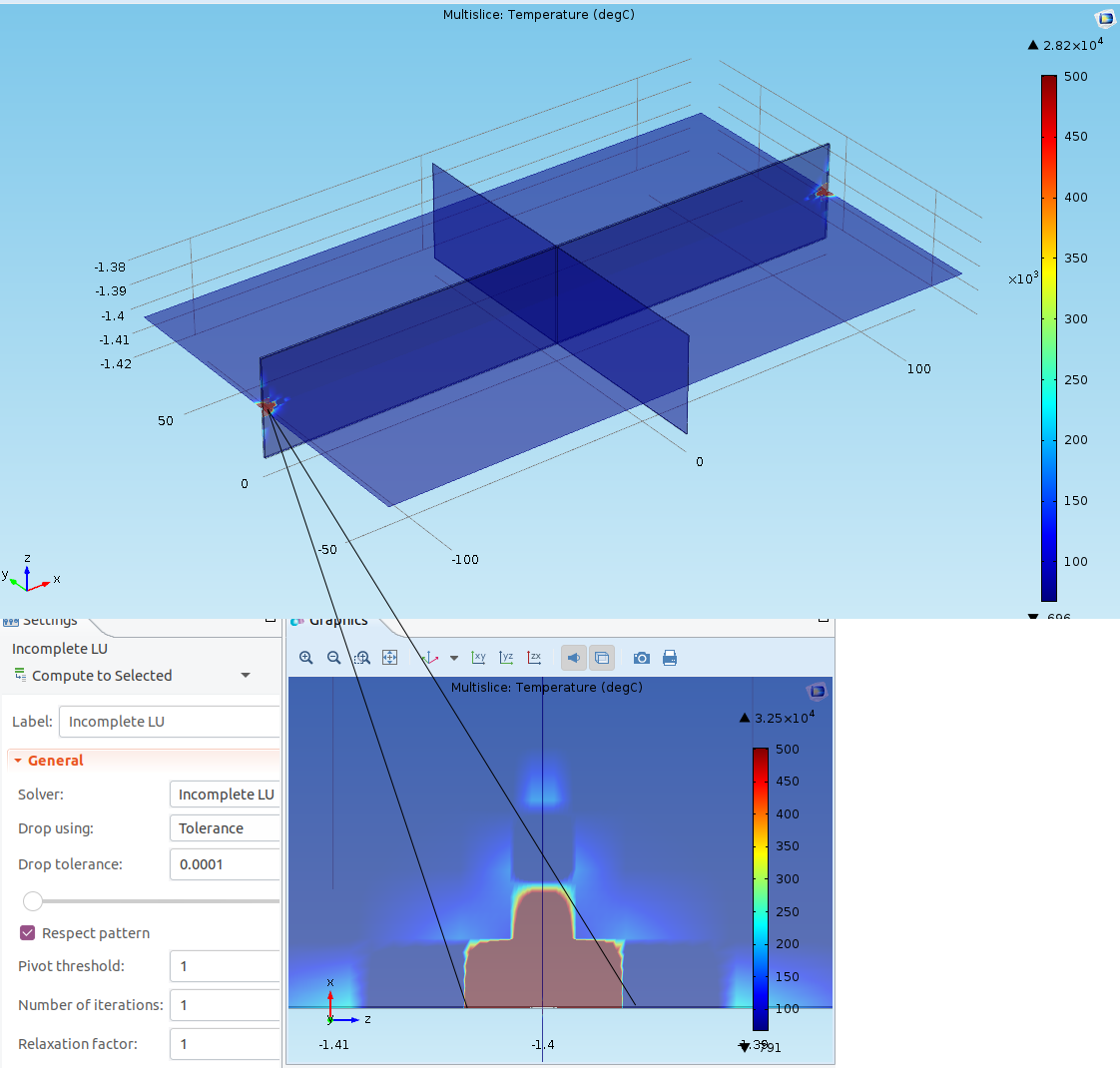Take an image snapshot with camera icon

click(x=642, y=658)
